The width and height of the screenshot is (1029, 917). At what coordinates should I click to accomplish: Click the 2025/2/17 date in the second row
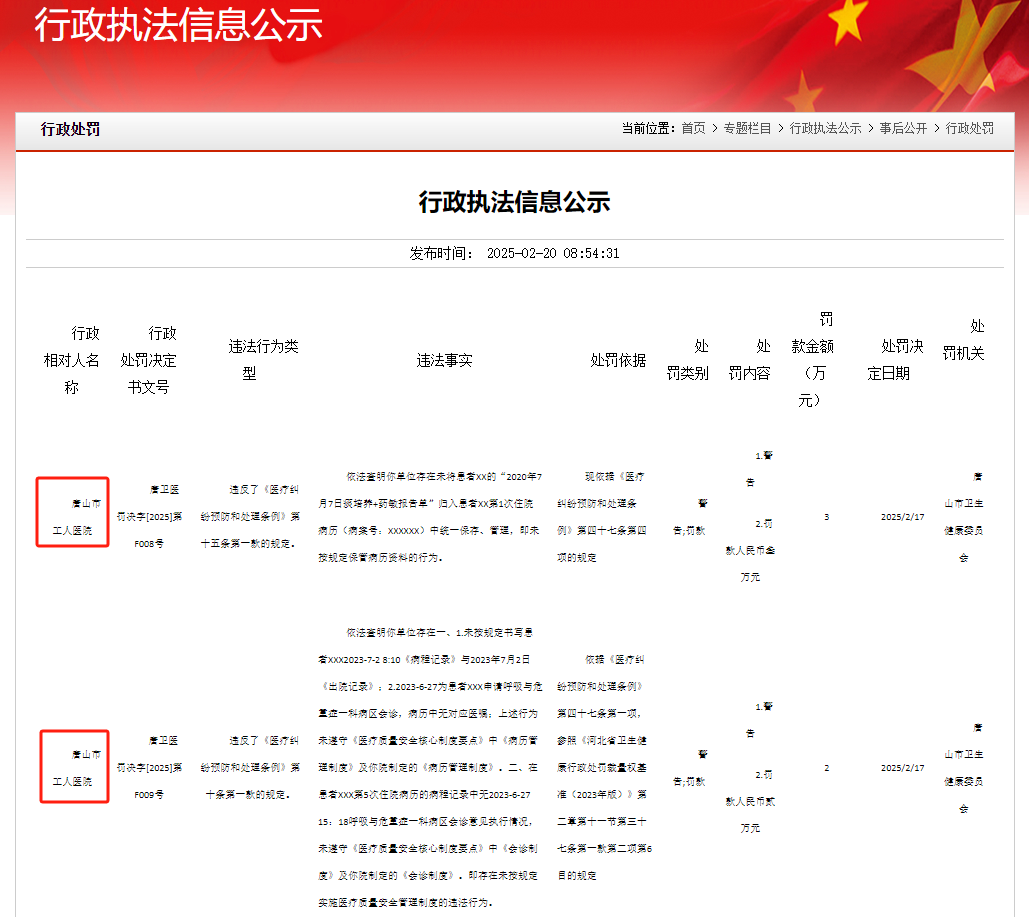click(x=902, y=767)
